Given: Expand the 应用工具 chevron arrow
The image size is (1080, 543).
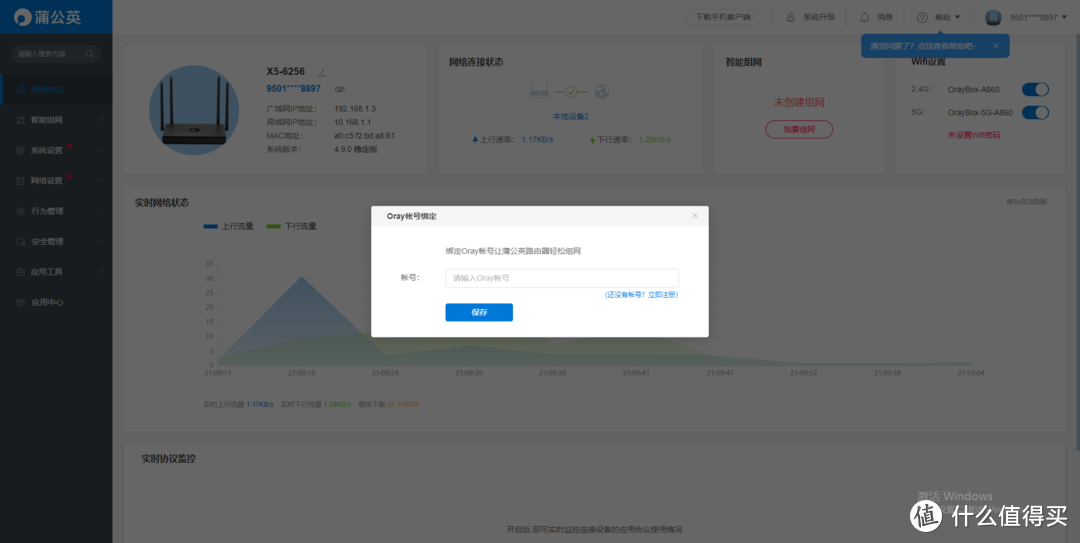Looking at the screenshot, I should (101, 272).
